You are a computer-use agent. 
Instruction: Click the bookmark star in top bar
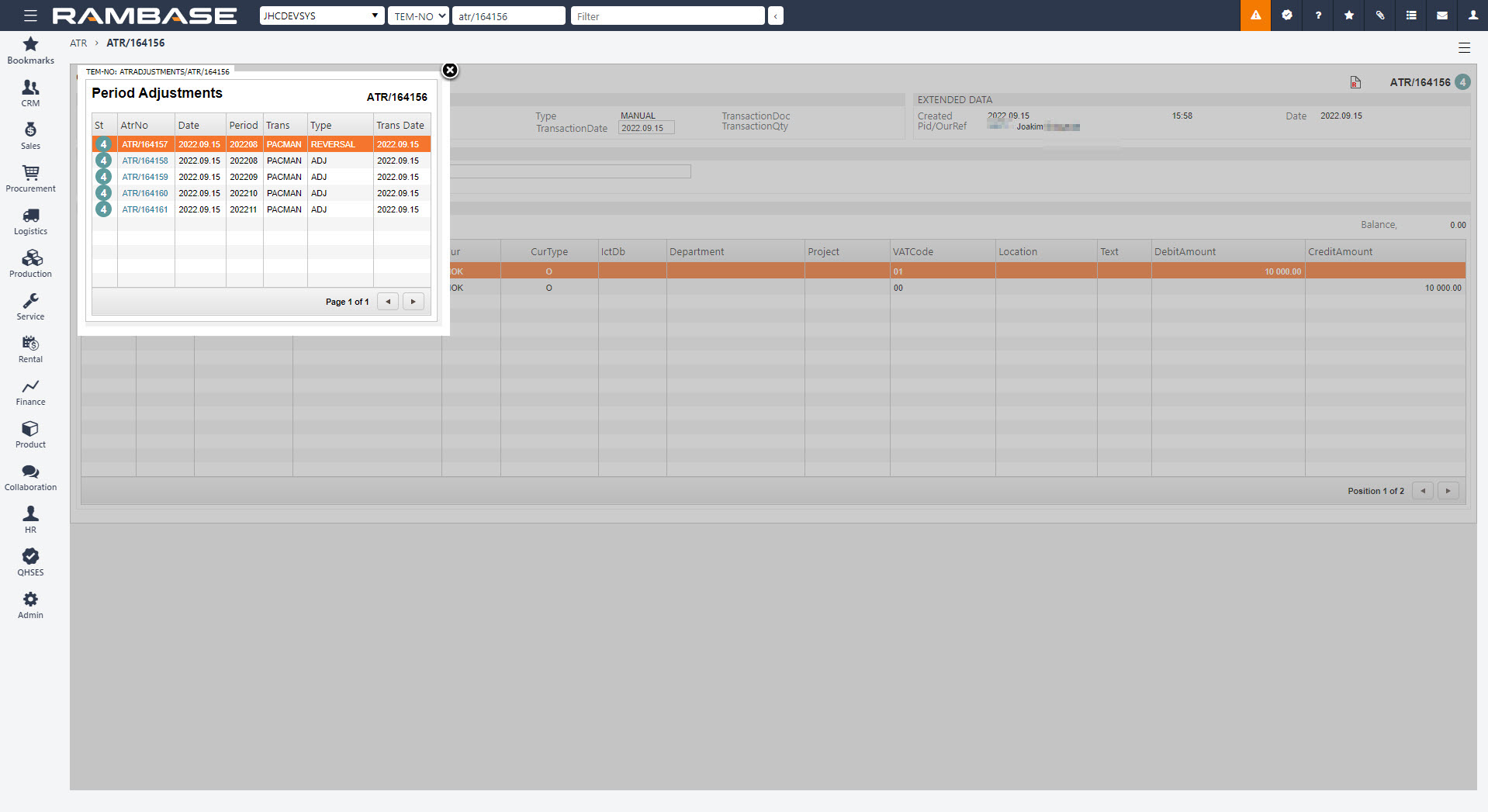(x=1349, y=16)
